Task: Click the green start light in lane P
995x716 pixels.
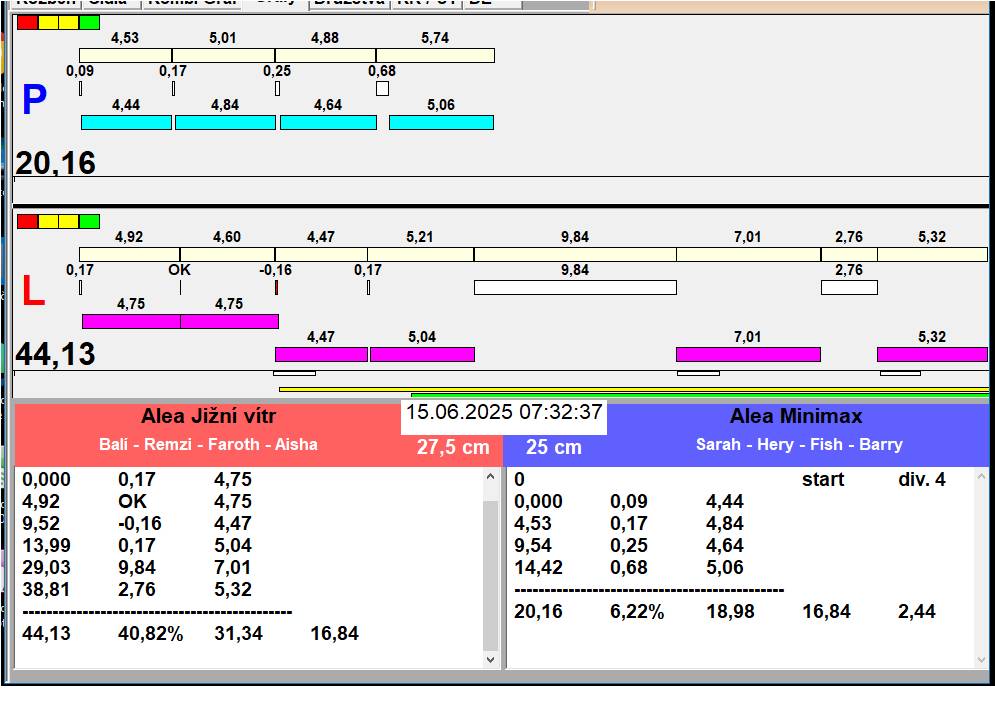Action: click(90, 22)
